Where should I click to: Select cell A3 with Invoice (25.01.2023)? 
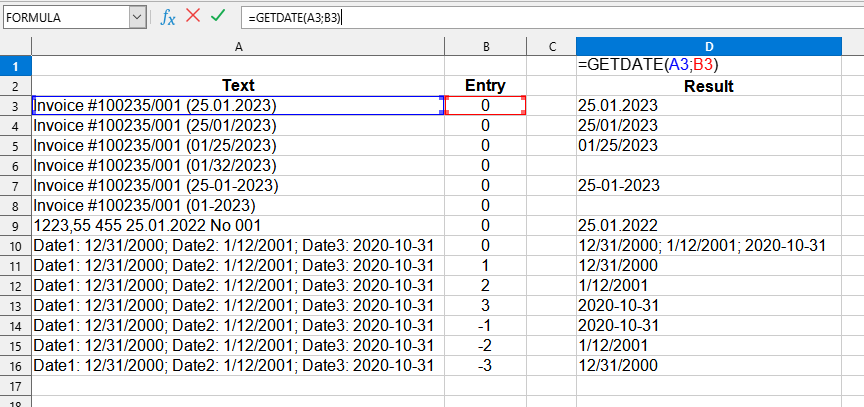click(x=238, y=106)
